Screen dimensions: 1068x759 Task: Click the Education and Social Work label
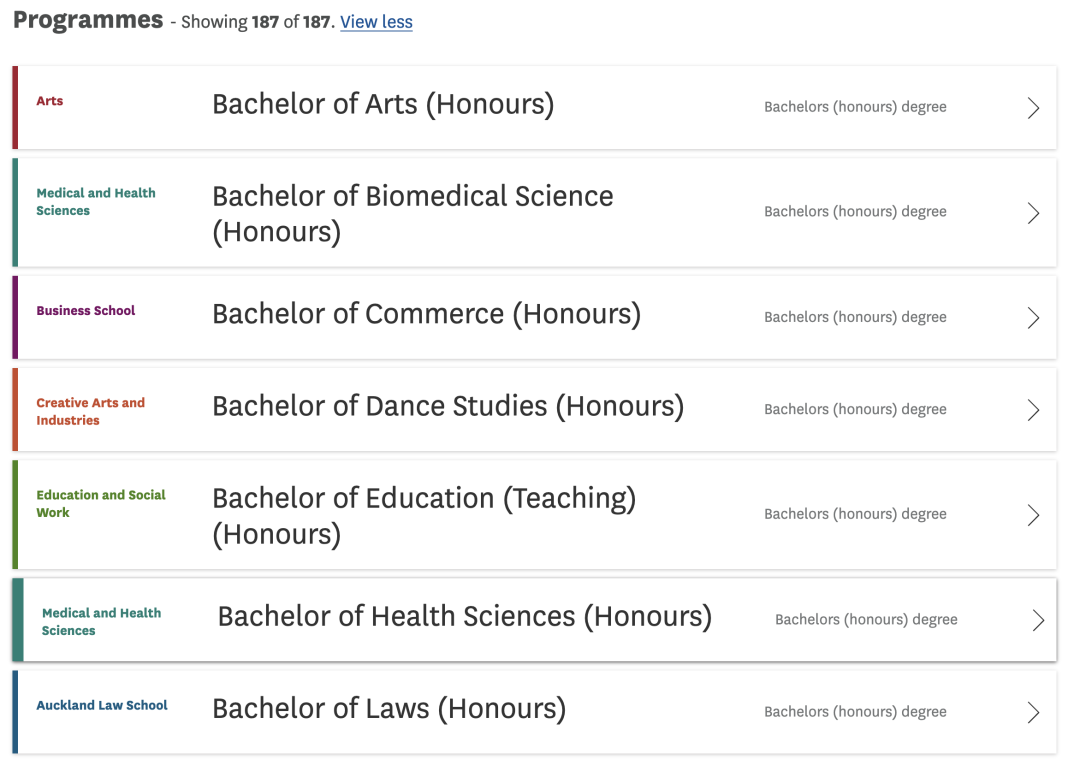point(101,504)
